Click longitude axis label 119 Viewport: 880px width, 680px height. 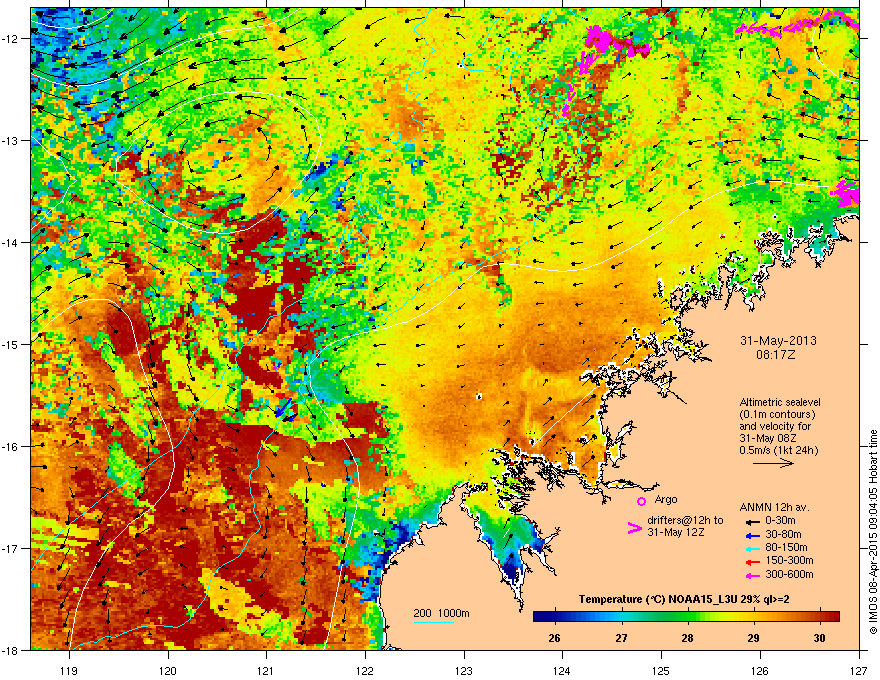pyautogui.click(x=70, y=670)
